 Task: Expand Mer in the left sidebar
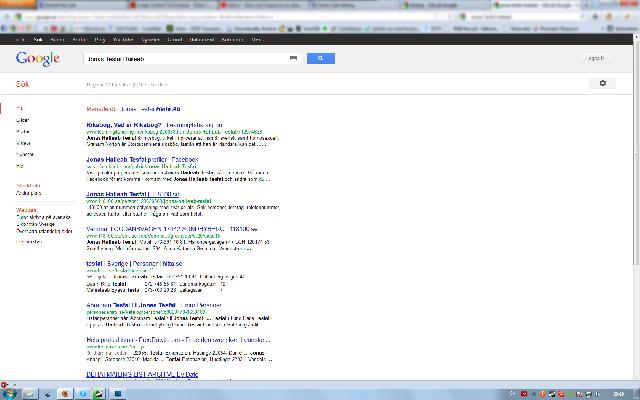pyautogui.click(x=20, y=166)
